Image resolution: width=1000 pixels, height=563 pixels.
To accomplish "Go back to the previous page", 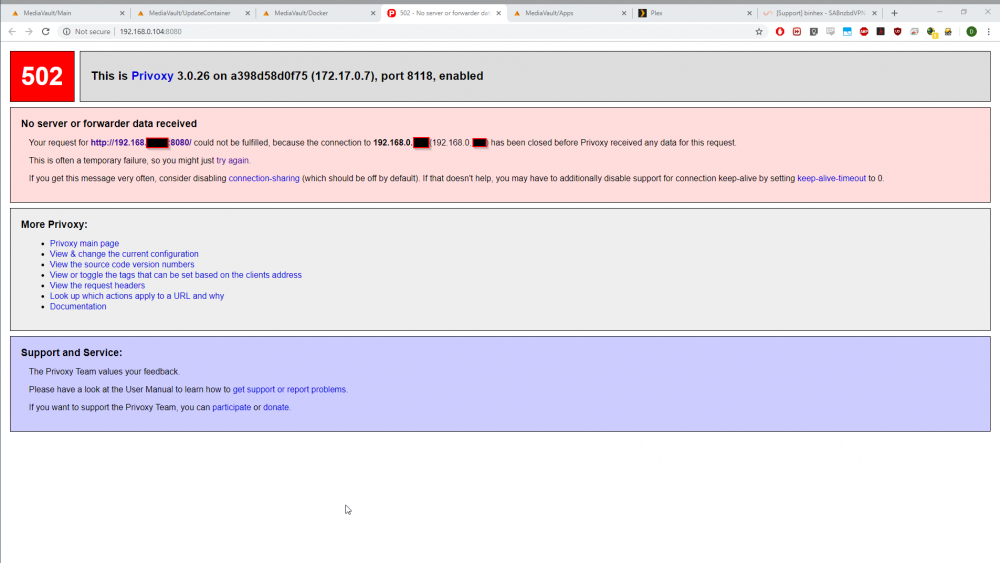I will [12, 31].
